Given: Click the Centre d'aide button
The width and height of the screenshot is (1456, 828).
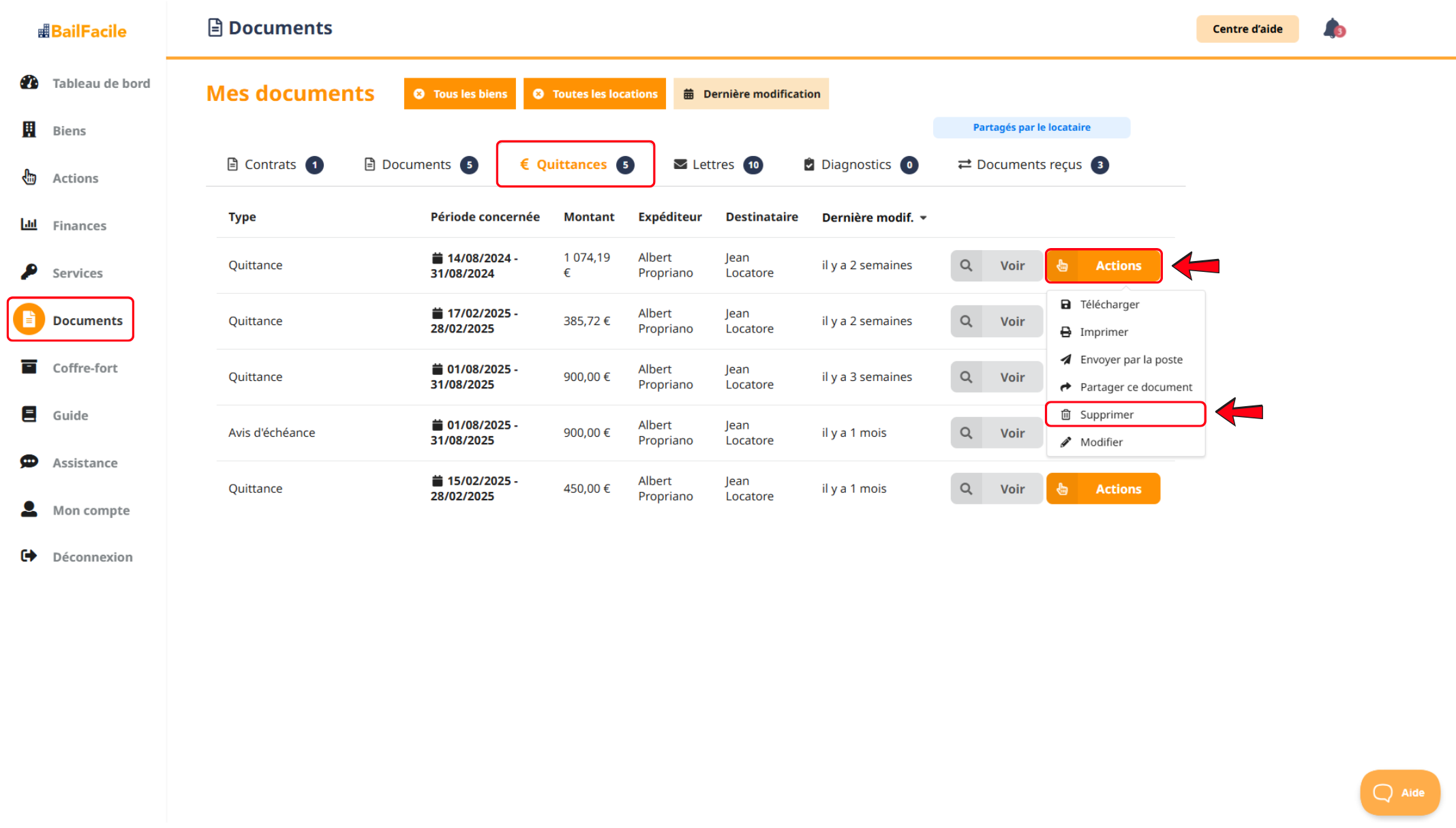Looking at the screenshot, I should pos(1247,29).
